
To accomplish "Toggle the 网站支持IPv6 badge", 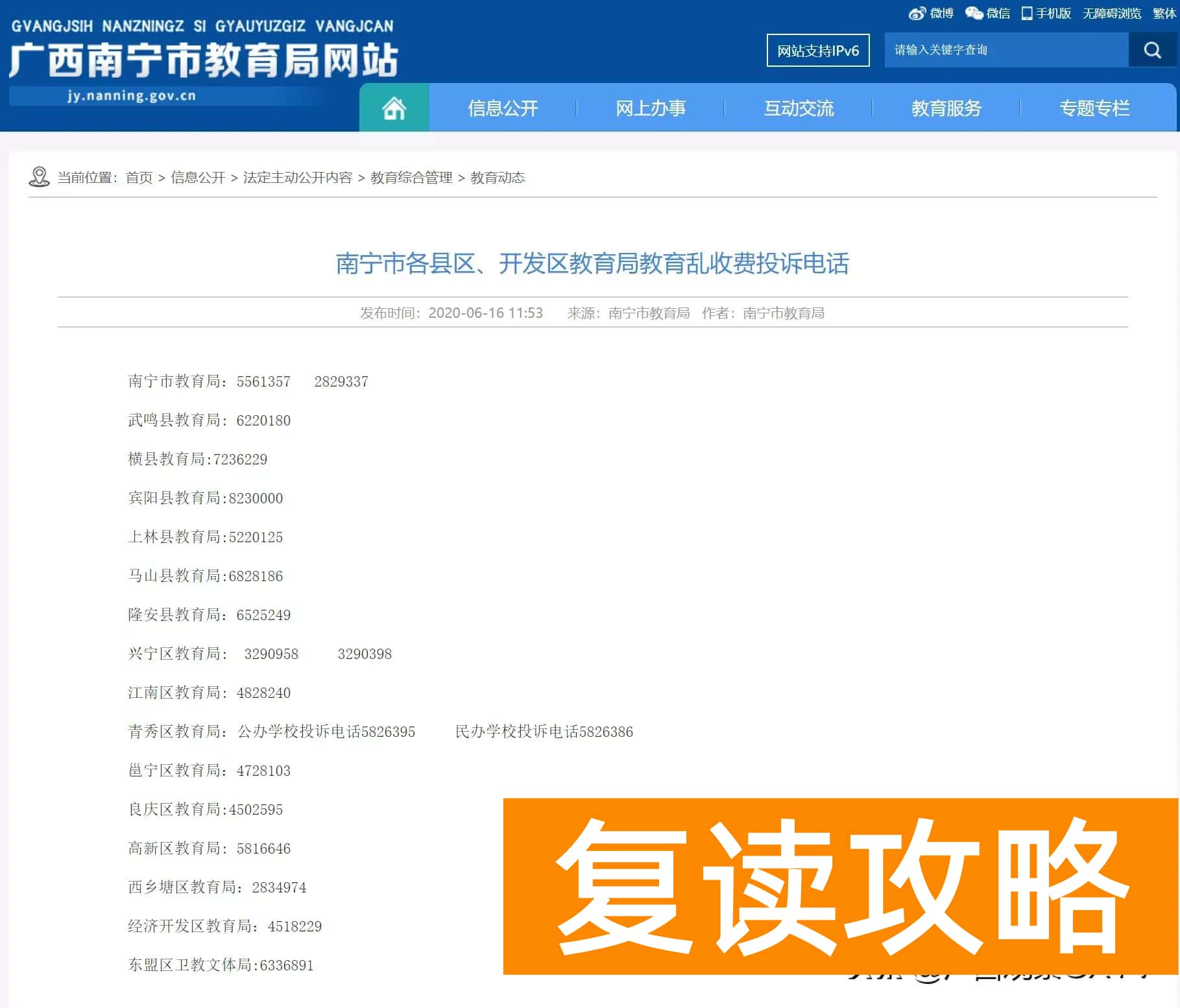I will coord(818,49).
